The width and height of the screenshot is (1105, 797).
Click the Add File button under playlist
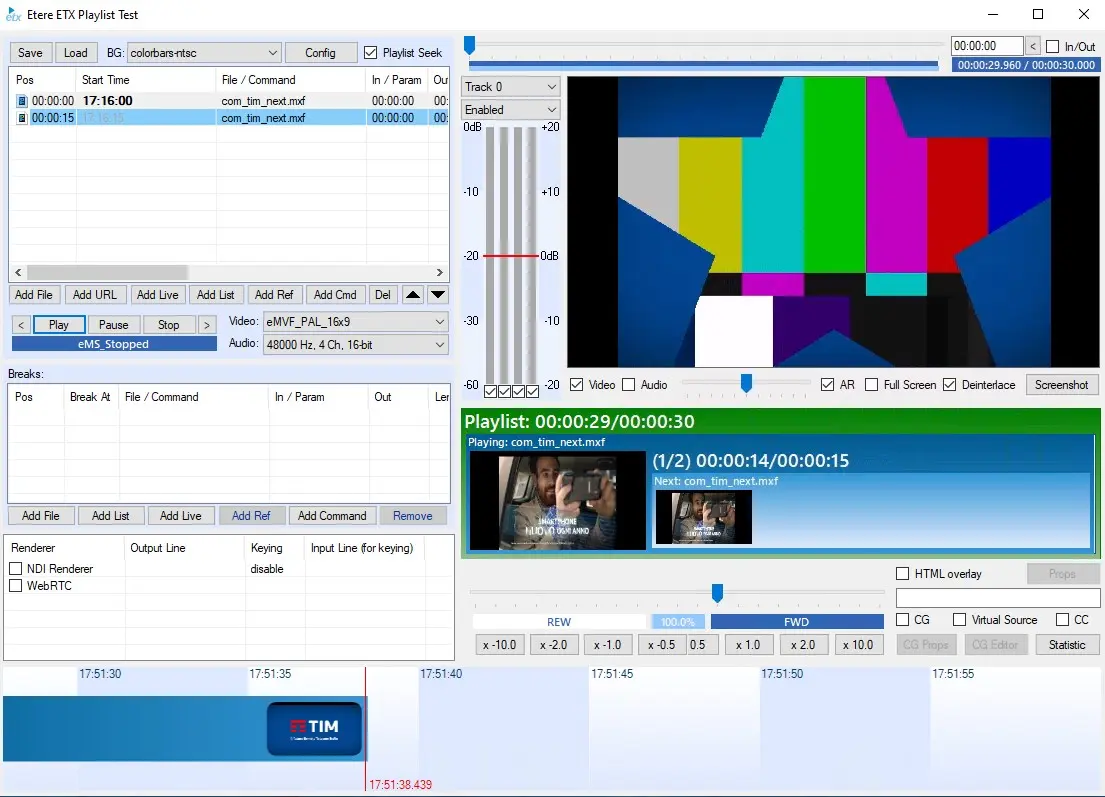click(35, 295)
